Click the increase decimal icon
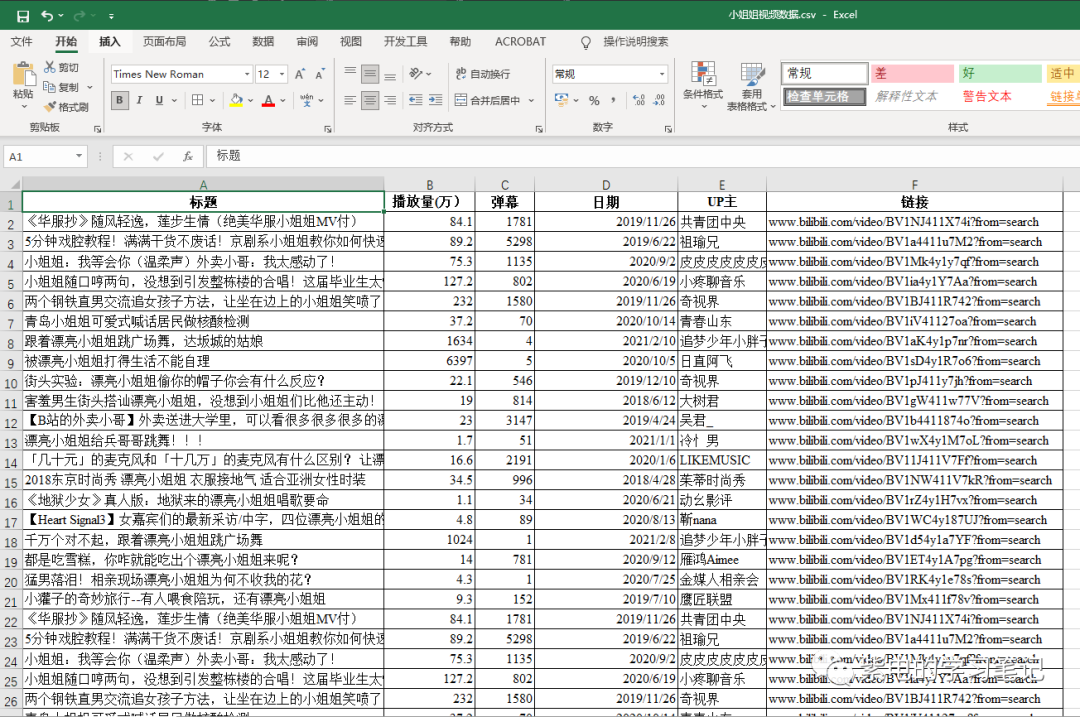The height and width of the screenshot is (717, 1080). [x=638, y=101]
